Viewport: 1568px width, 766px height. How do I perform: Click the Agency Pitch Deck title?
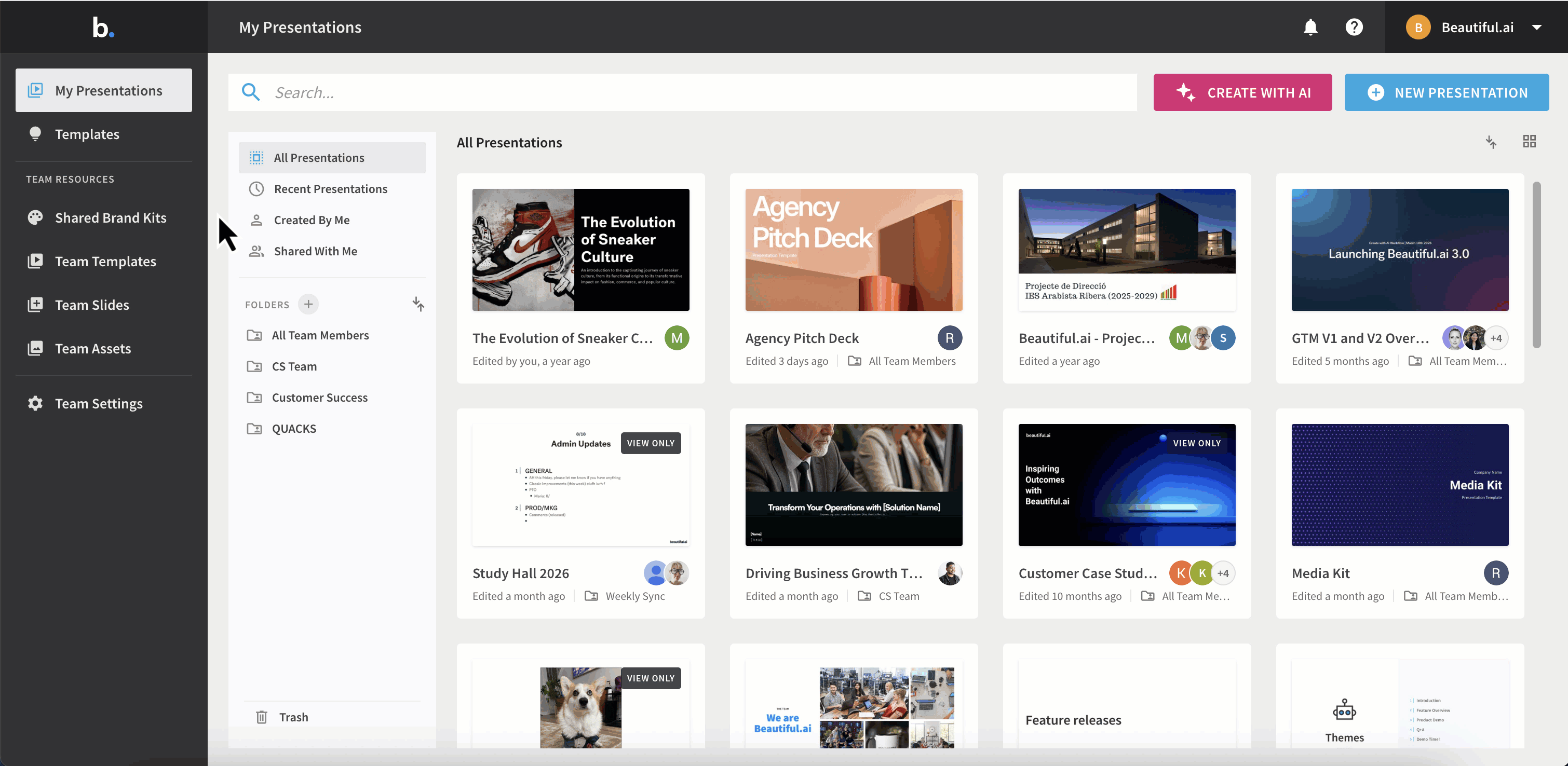[802, 338]
